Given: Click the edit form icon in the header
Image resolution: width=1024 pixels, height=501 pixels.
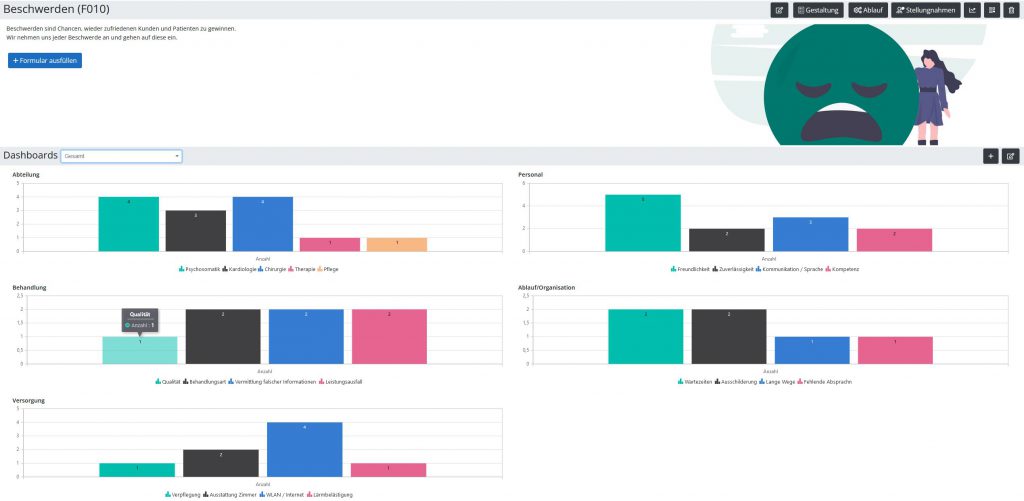Looking at the screenshot, I should pos(779,10).
